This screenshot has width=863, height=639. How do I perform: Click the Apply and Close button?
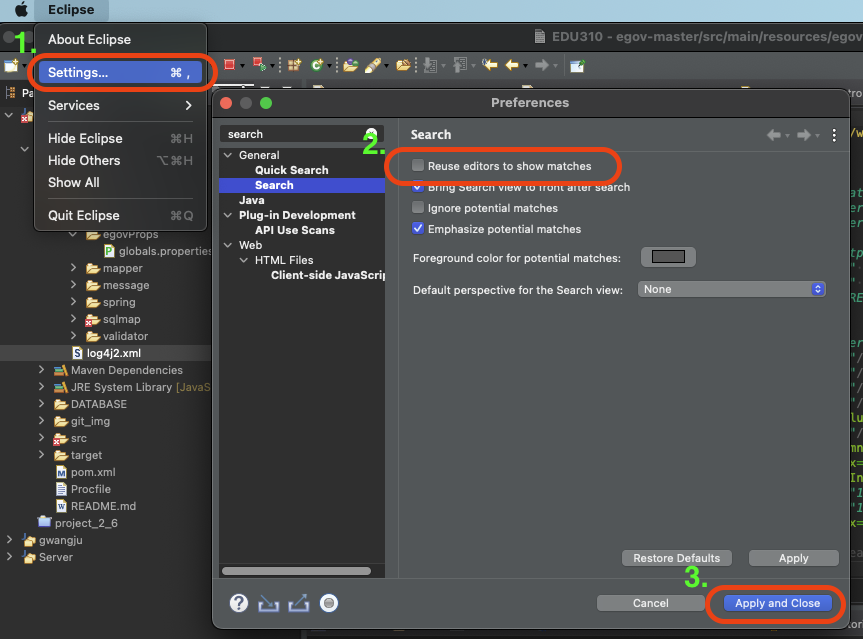777,603
